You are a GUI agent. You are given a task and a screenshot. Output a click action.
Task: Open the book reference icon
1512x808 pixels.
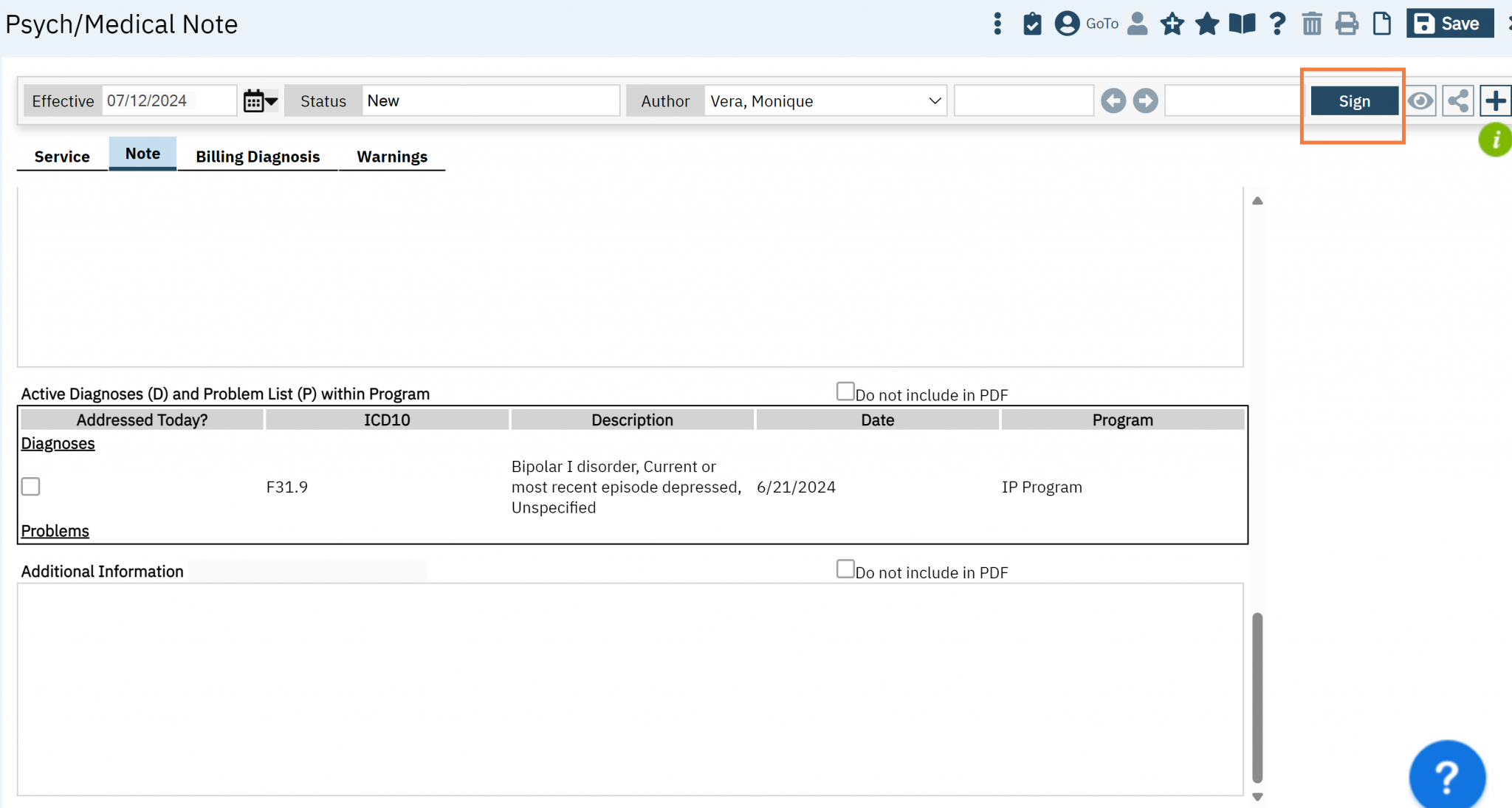tap(1242, 24)
